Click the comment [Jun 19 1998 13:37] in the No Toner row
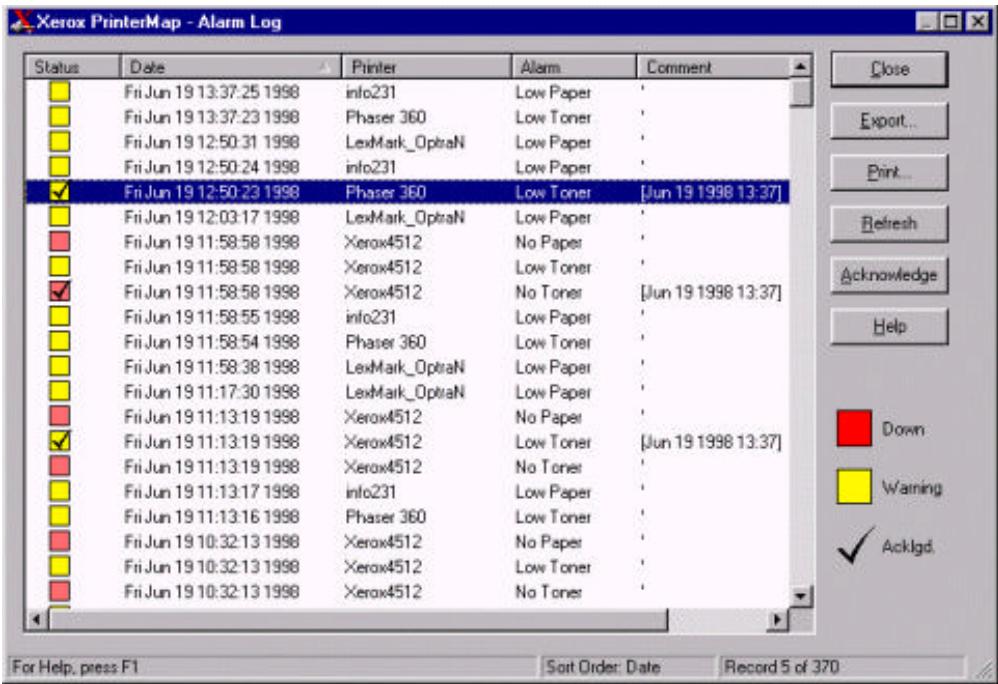This screenshot has width=998, height=684. [x=711, y=292]
